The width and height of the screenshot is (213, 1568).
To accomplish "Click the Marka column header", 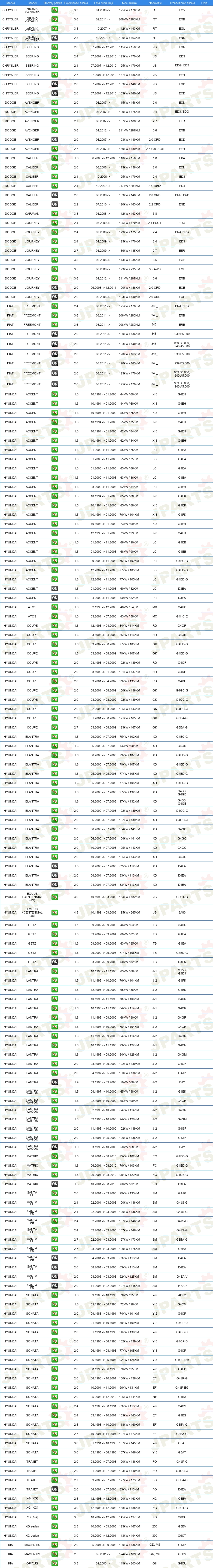I will coord(10,3).
